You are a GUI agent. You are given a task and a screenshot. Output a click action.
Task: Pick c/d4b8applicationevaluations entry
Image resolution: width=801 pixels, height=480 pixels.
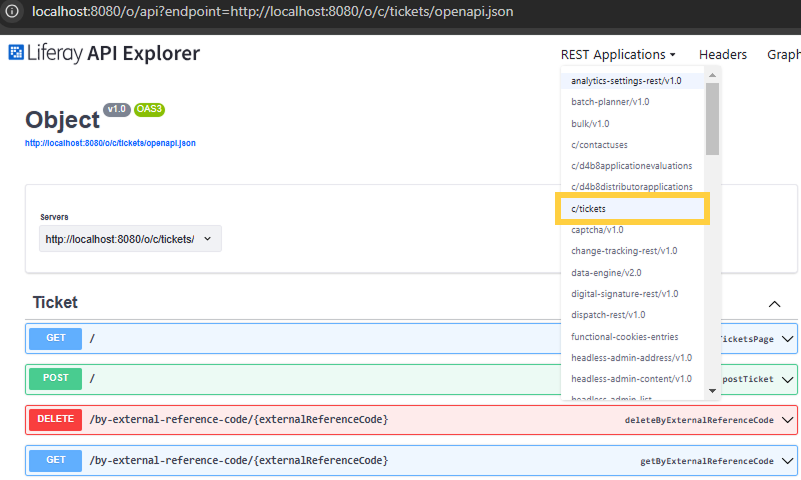coord(632,166)
